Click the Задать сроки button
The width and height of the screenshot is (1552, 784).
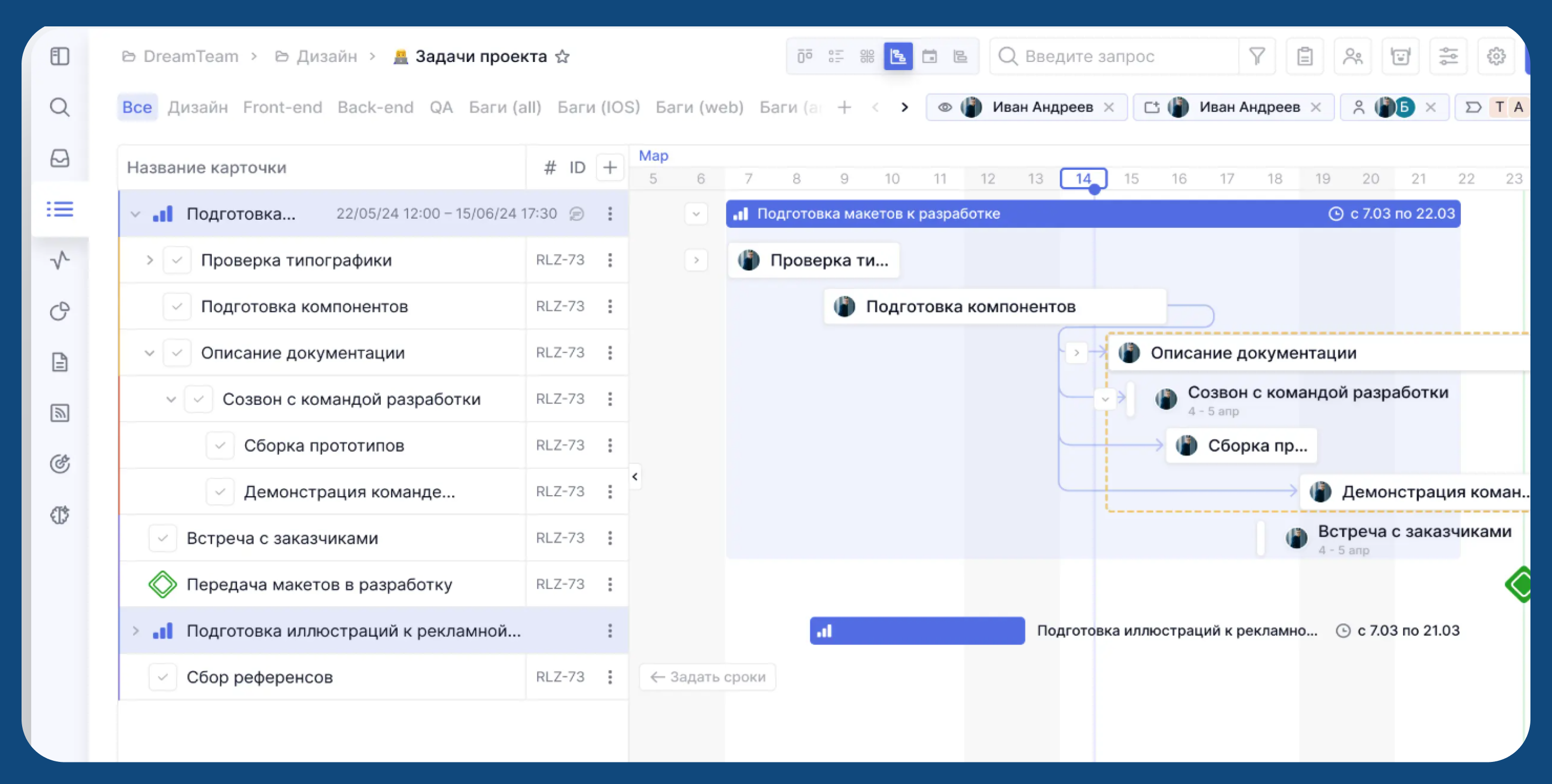pos(708,677)
